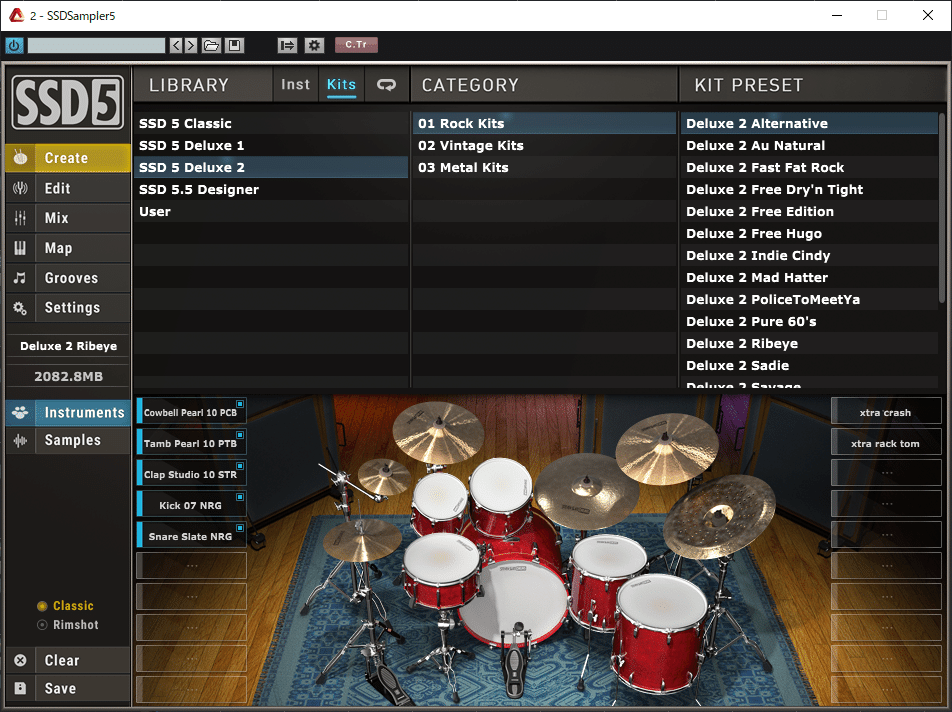The width and height of the screenshot is (952, 712).
Task: Select the Kick 07 NRG instrument slot
Action: click(x=190, y=505)
